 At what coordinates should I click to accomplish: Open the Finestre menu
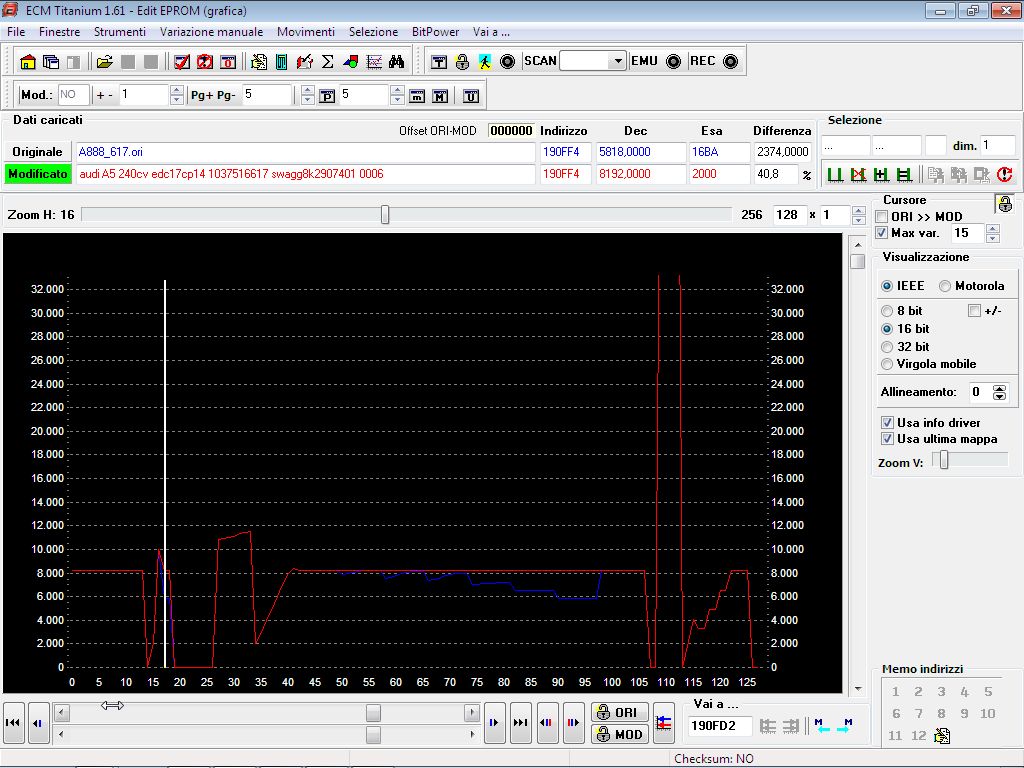[59, 32]
